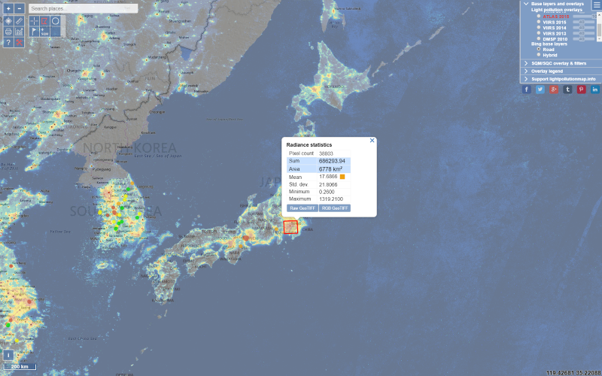Close the Radiance statistics popup

pyautogui.click(x=372, y=141)
